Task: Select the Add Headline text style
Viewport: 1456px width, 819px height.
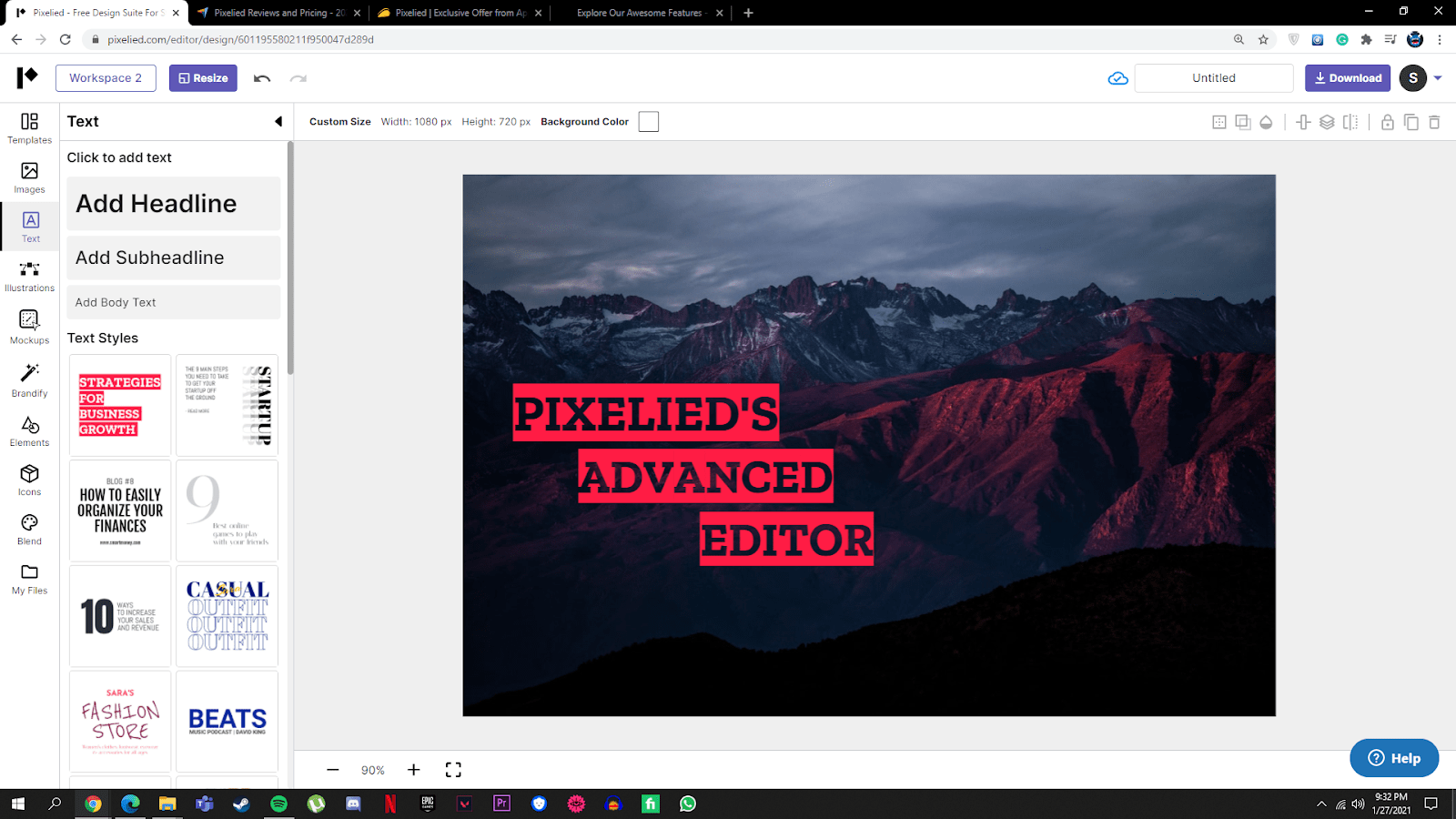Action: point(173,203)
